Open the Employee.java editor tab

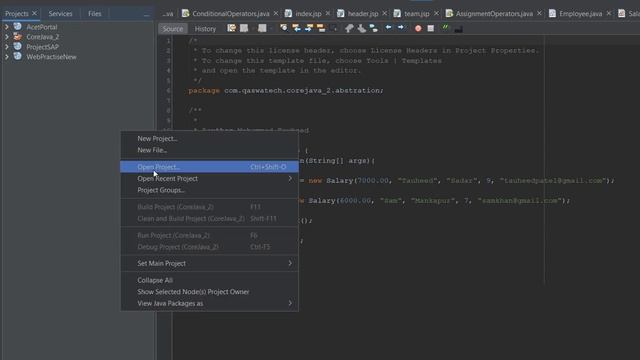580,13
